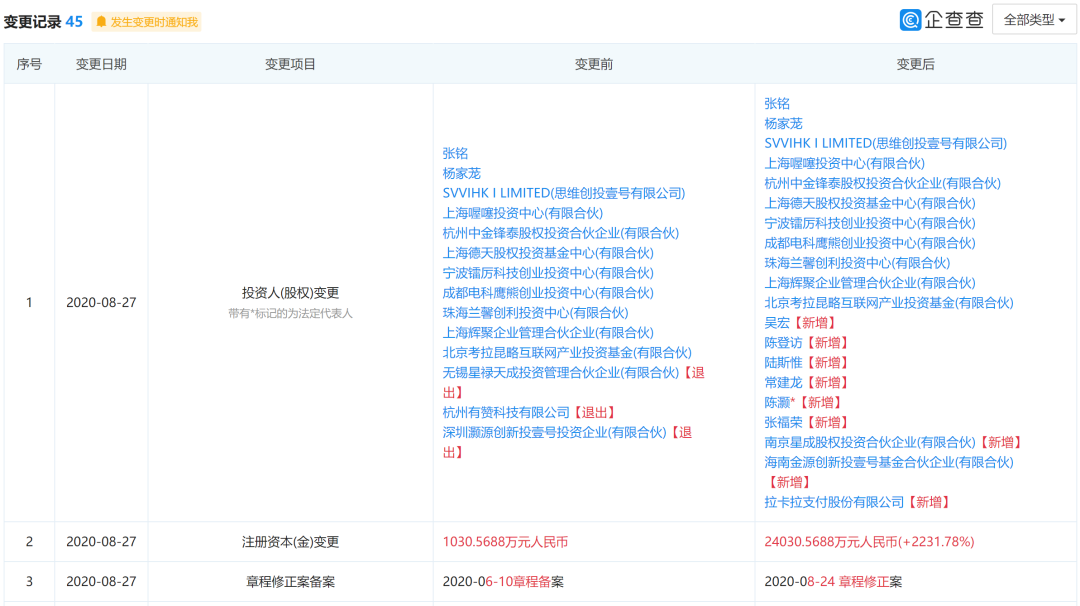This screenshot has width=1080, height=606.
Task: Open 珠海兰馨创利投资中心 link in 变更后
Action: pyautogui.click(x=857, y=263)
